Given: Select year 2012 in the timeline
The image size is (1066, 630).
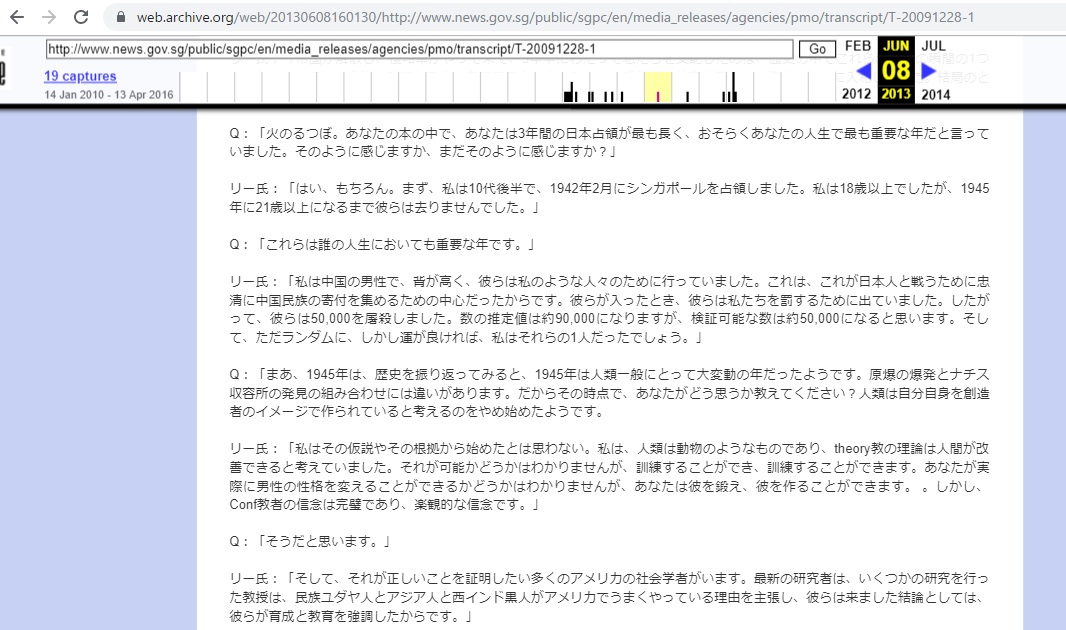Looking at the screenshot, I should point(856,94).
